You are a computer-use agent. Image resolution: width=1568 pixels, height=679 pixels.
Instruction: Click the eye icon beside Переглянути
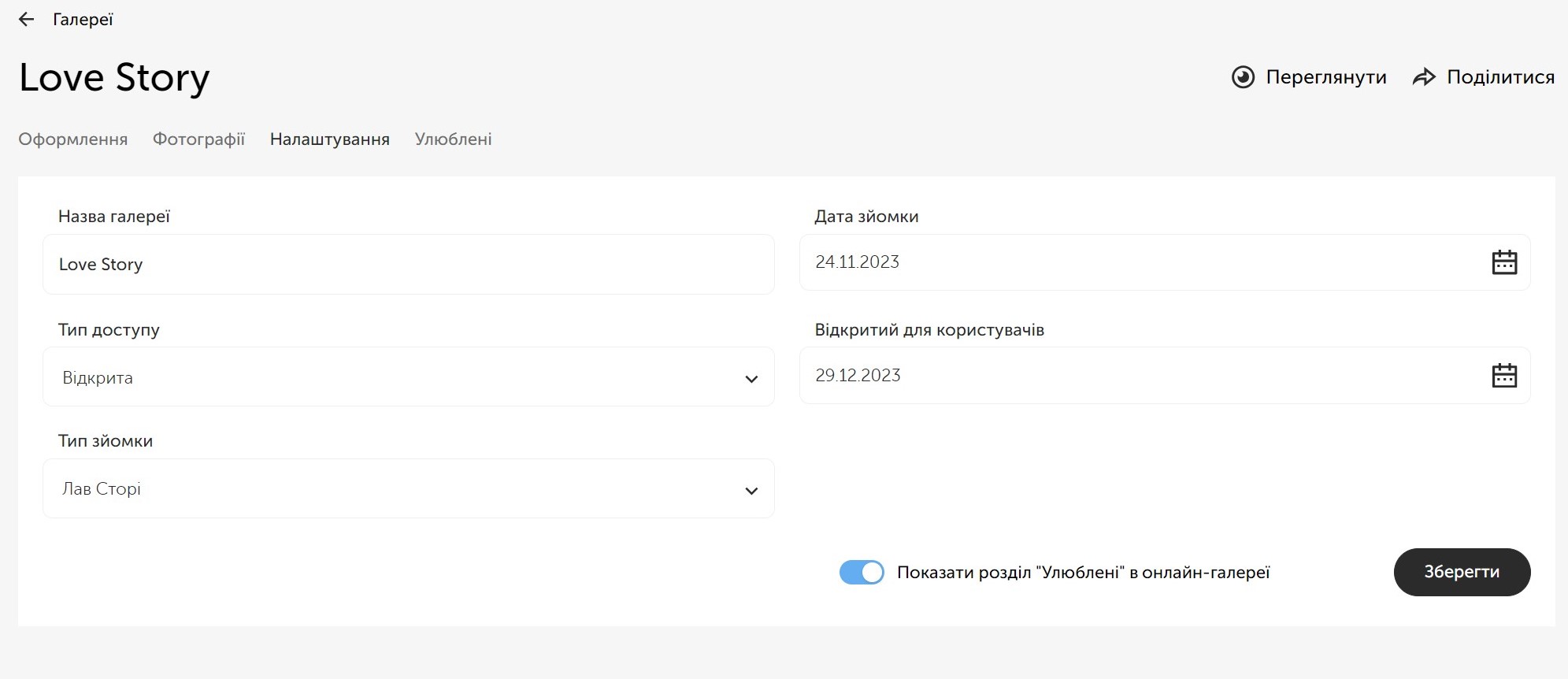(x=1243, y=77)
